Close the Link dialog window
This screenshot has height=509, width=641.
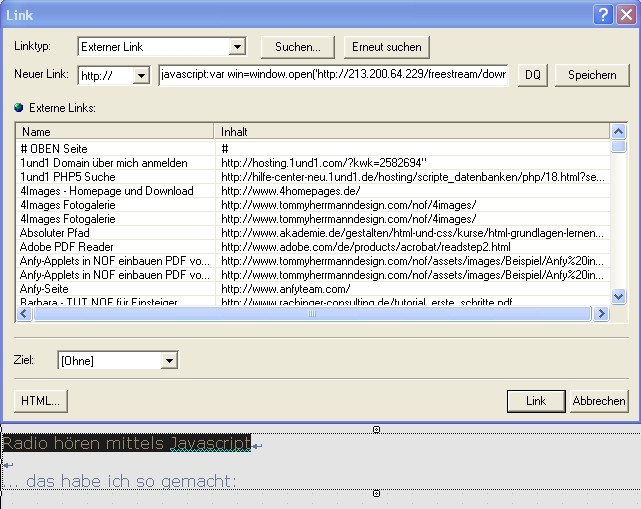pyautogui.click(x=625, y=14)
